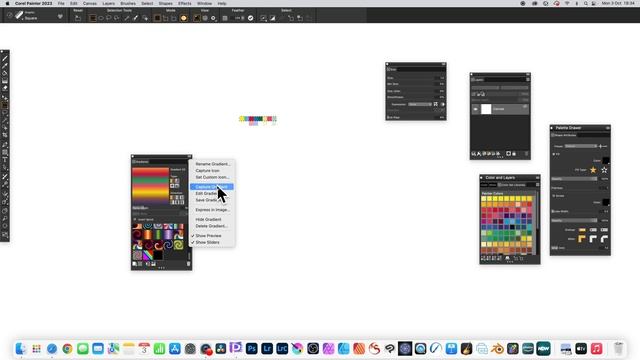Screen dimensions: 640x360
Task: Click the Reset tool icon
Action: coord(78,18)
